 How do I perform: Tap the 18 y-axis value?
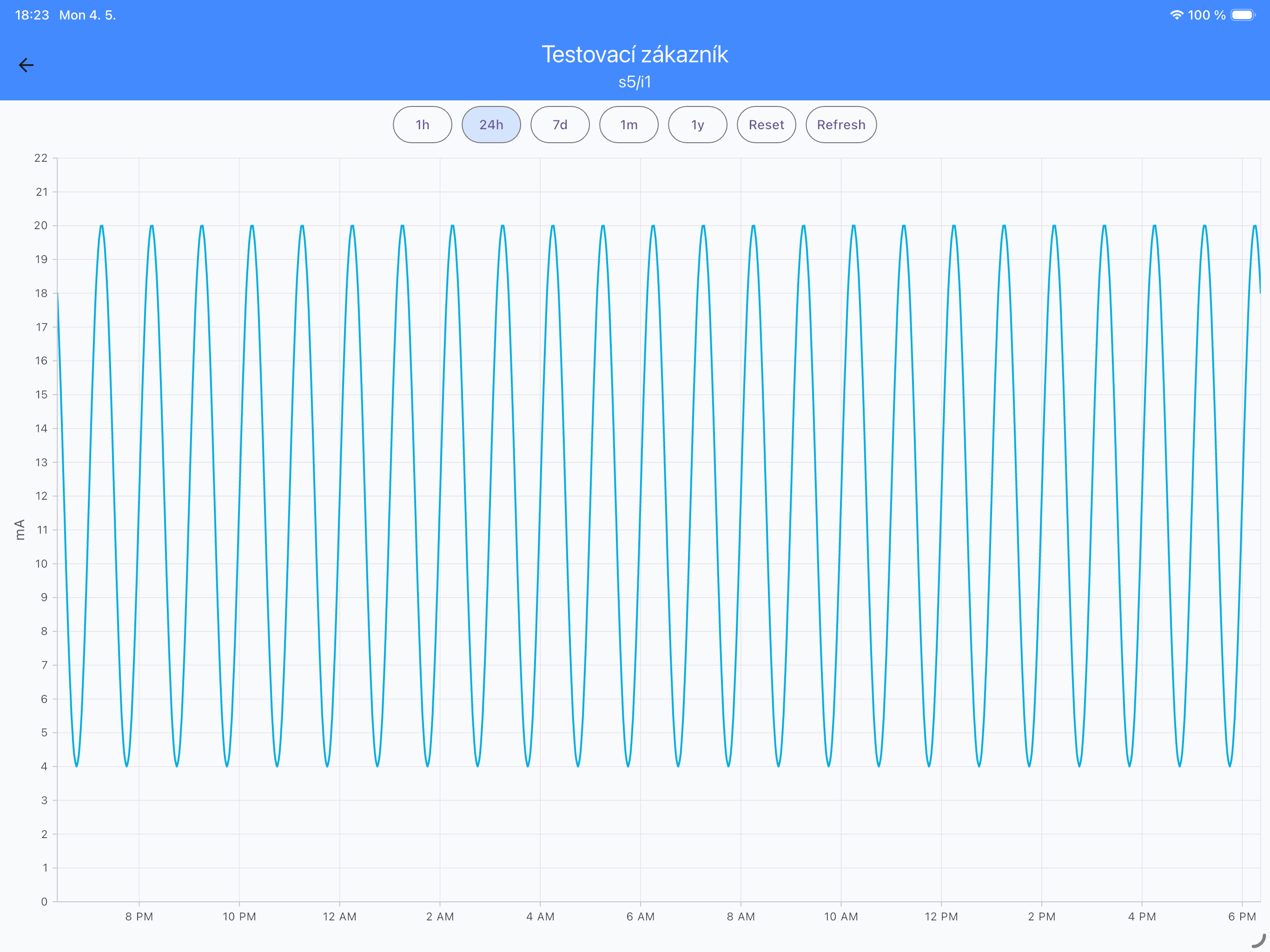coord(41,293)
